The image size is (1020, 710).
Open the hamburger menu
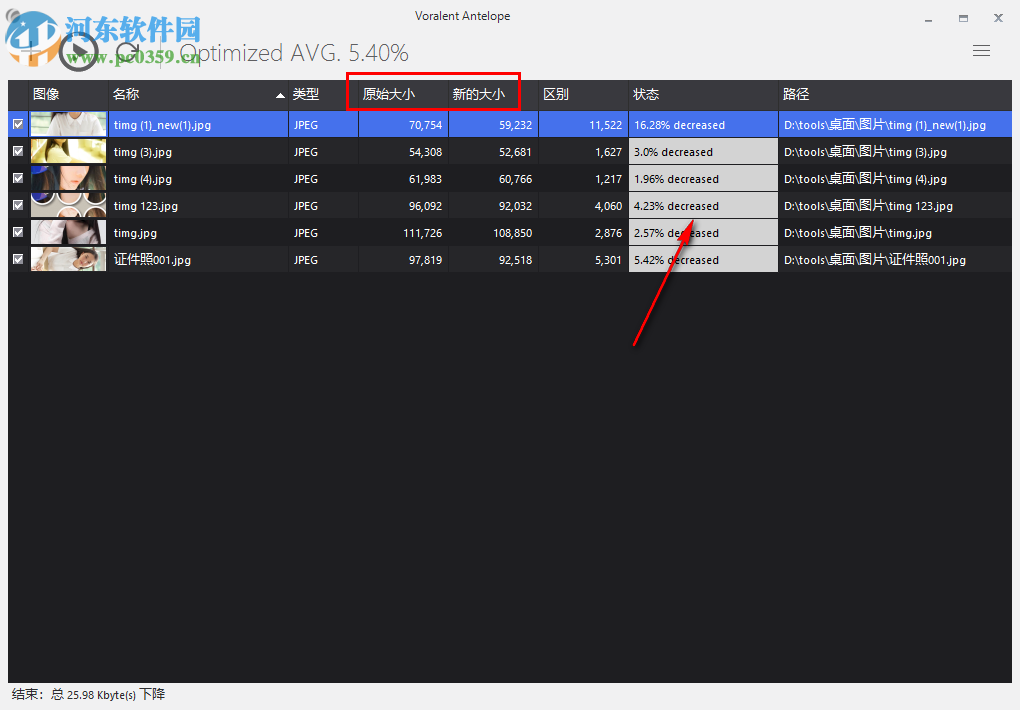point(981,51)
